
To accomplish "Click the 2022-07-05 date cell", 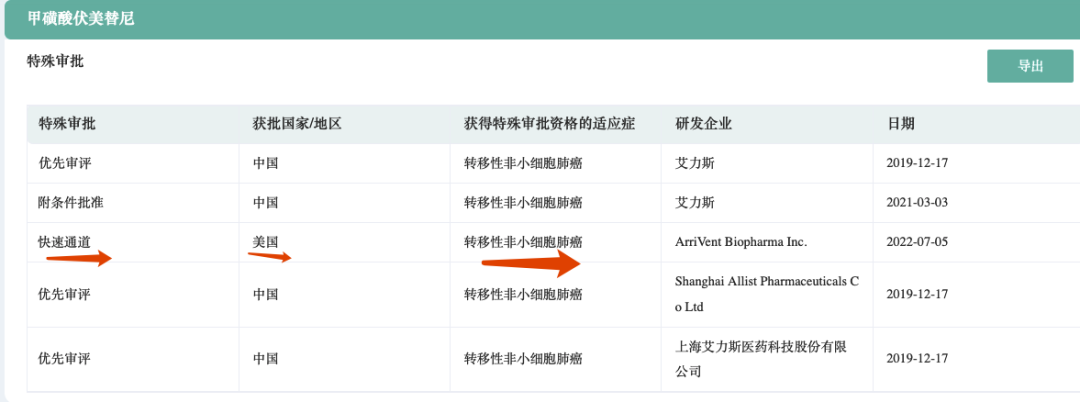I will tap(917, 242).
